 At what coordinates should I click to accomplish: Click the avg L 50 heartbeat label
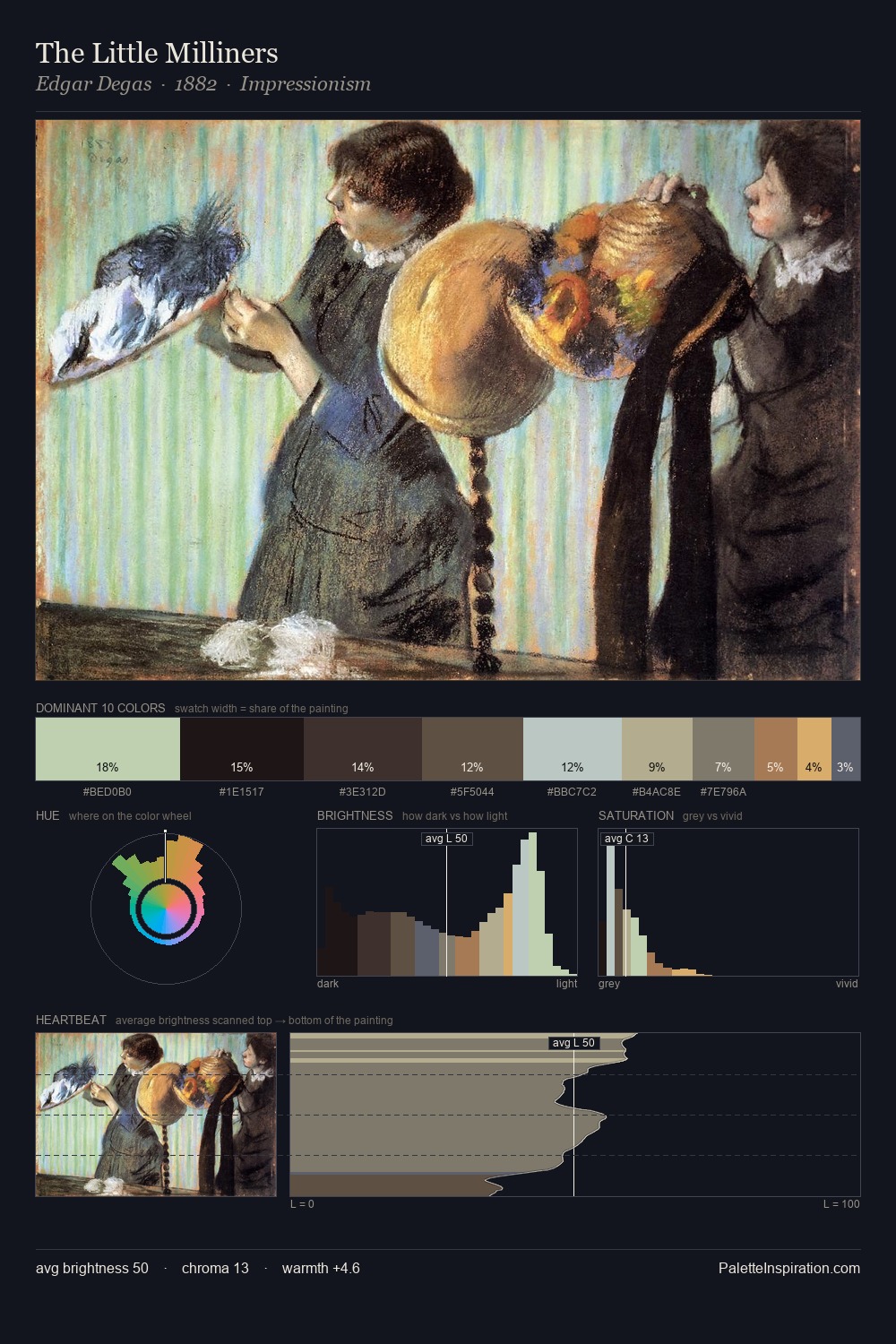[573, 1043]
